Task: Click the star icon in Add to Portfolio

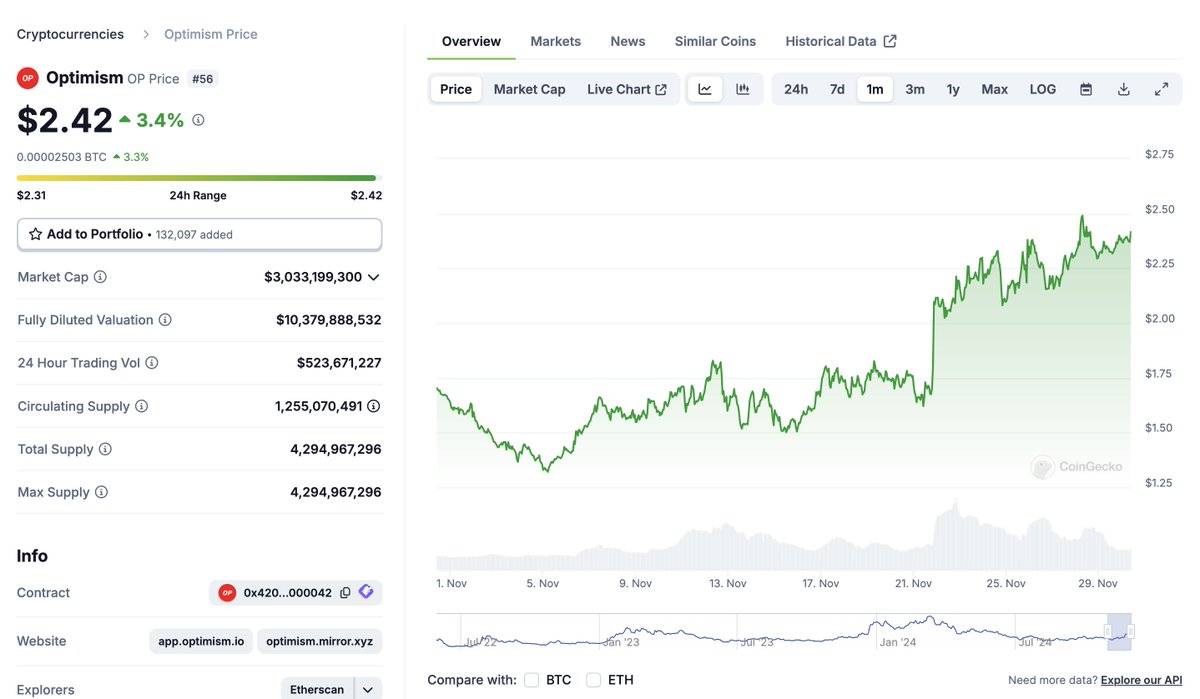Action: click(35, 234)
